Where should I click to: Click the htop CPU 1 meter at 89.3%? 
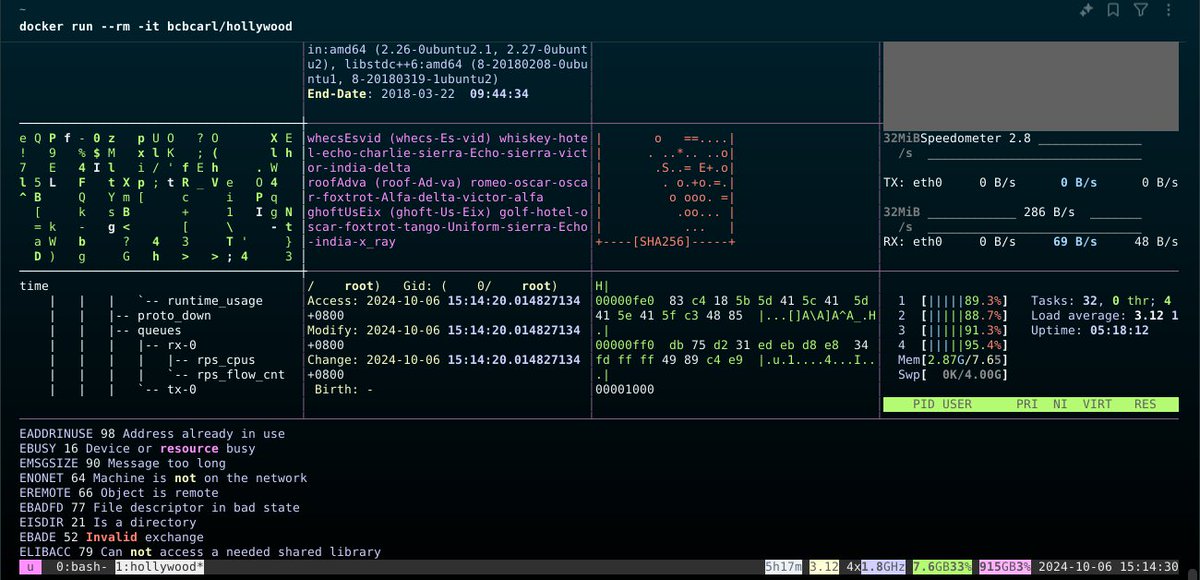click(953, 300)
